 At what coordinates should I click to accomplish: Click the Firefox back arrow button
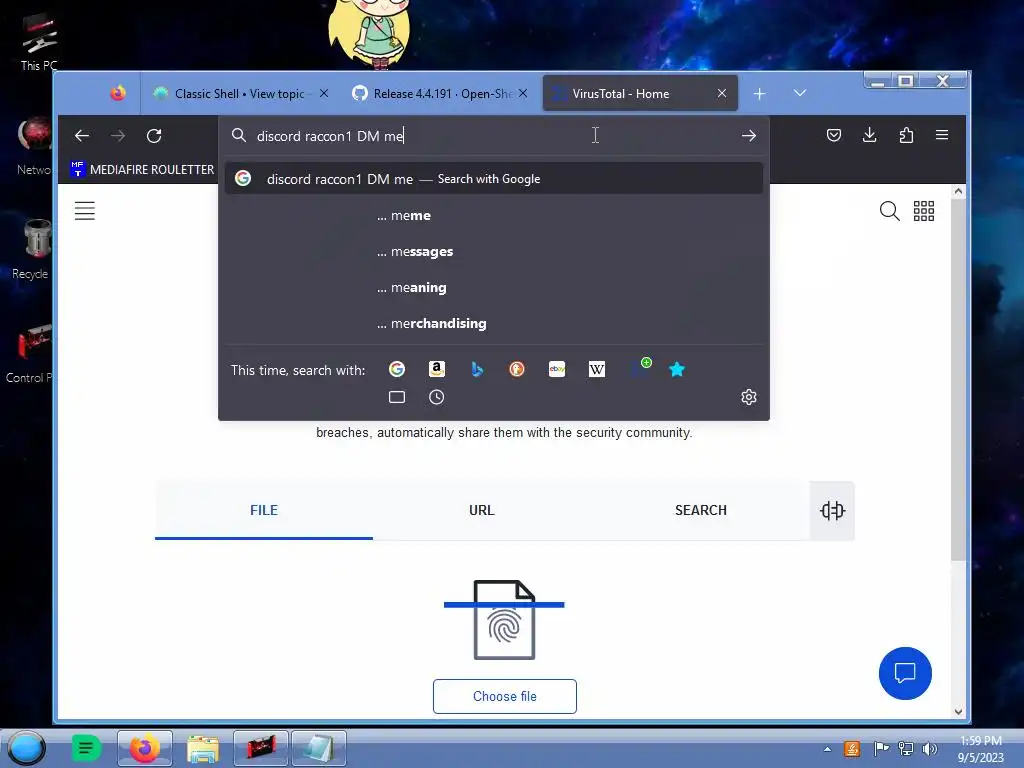point(82,136)
